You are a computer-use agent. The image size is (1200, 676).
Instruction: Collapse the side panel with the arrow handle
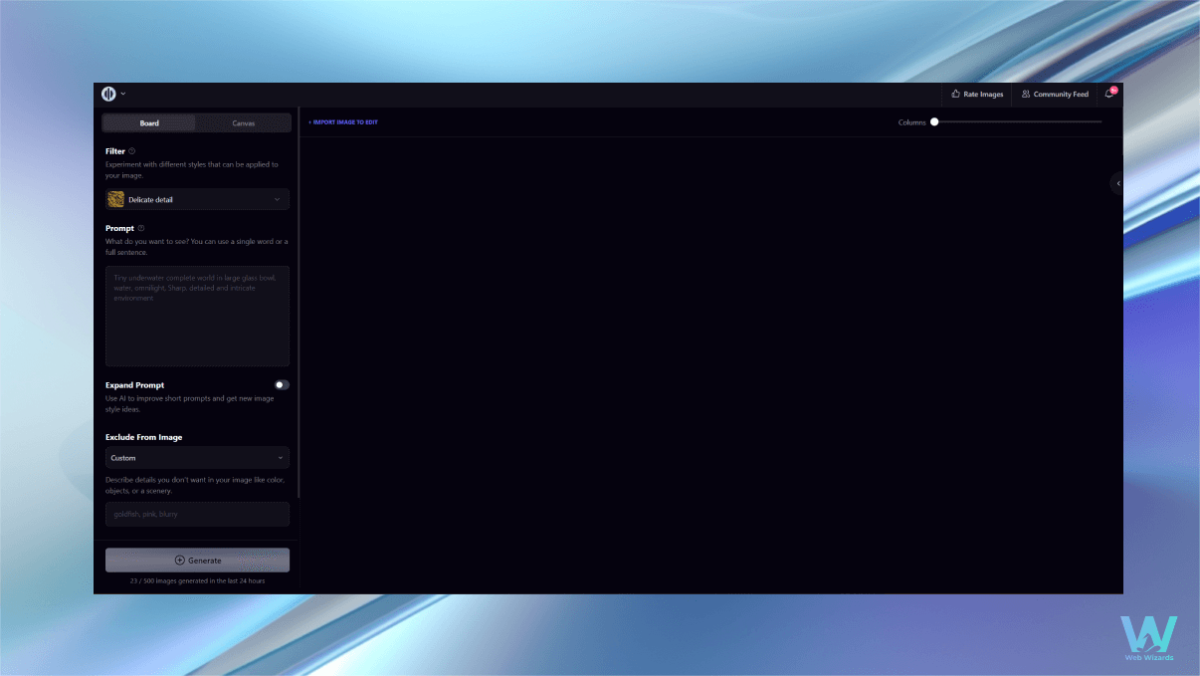tap(1117, 183)
